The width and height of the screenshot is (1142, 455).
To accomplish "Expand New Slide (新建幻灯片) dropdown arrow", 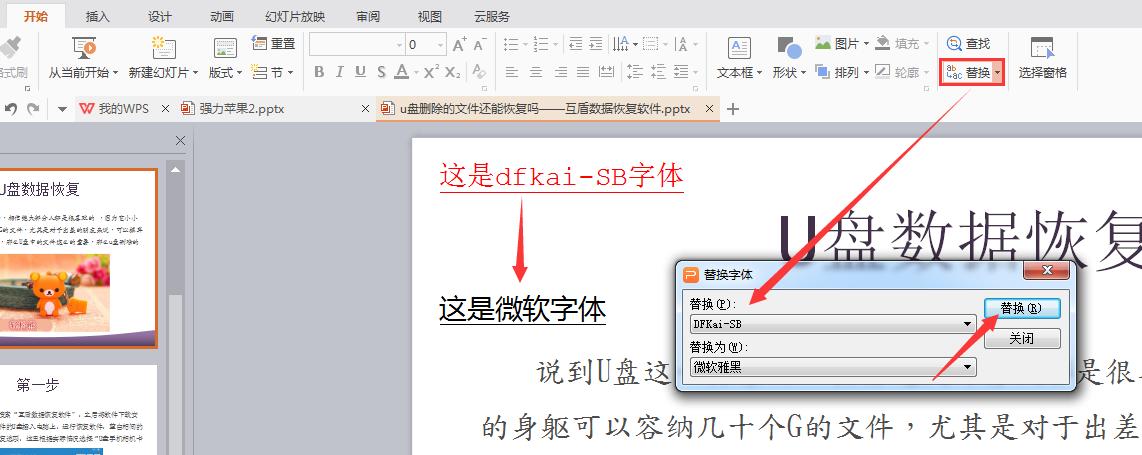I will 194,73.
